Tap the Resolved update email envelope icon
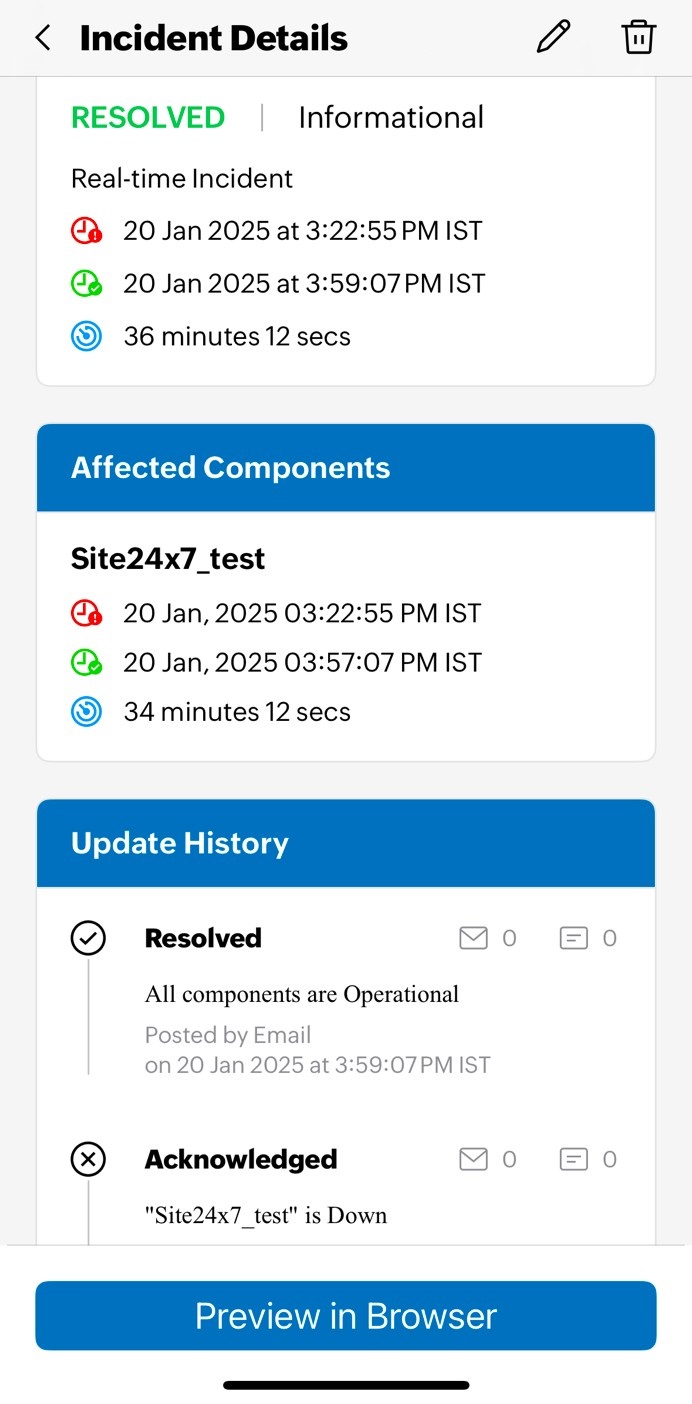Image resolution: width=692 pixels, height=1404 pixels. (473, 938)
